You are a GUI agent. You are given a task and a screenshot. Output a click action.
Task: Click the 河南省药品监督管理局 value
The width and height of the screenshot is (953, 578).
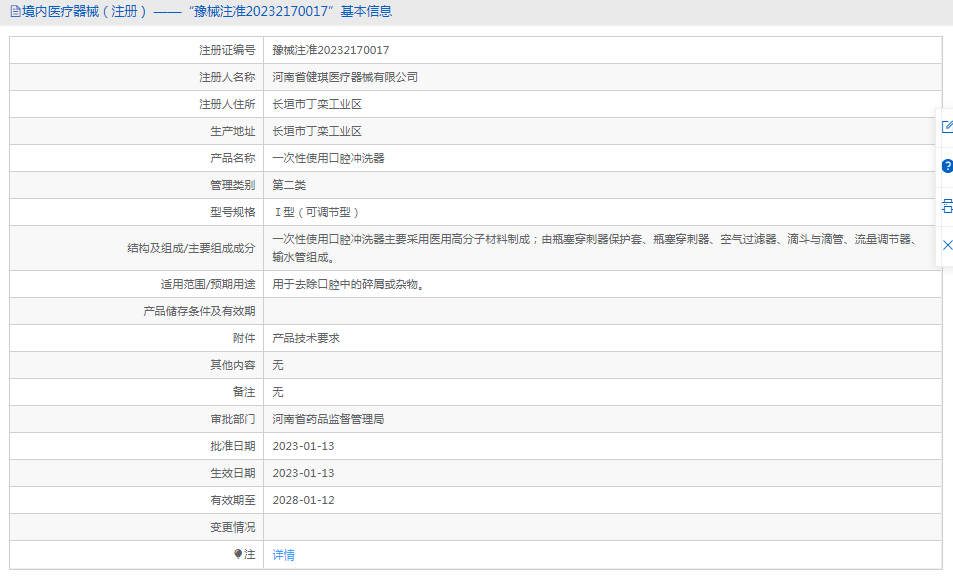pos(328,419)
